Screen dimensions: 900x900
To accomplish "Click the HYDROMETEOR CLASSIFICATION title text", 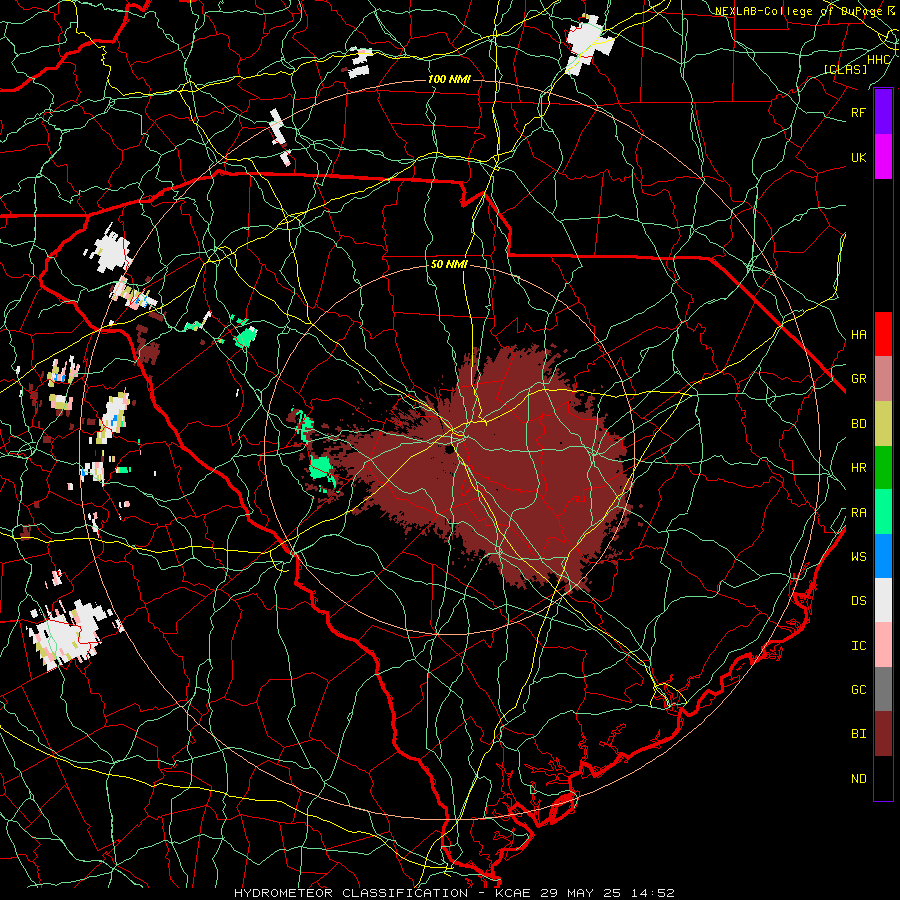I will point(351,893).
